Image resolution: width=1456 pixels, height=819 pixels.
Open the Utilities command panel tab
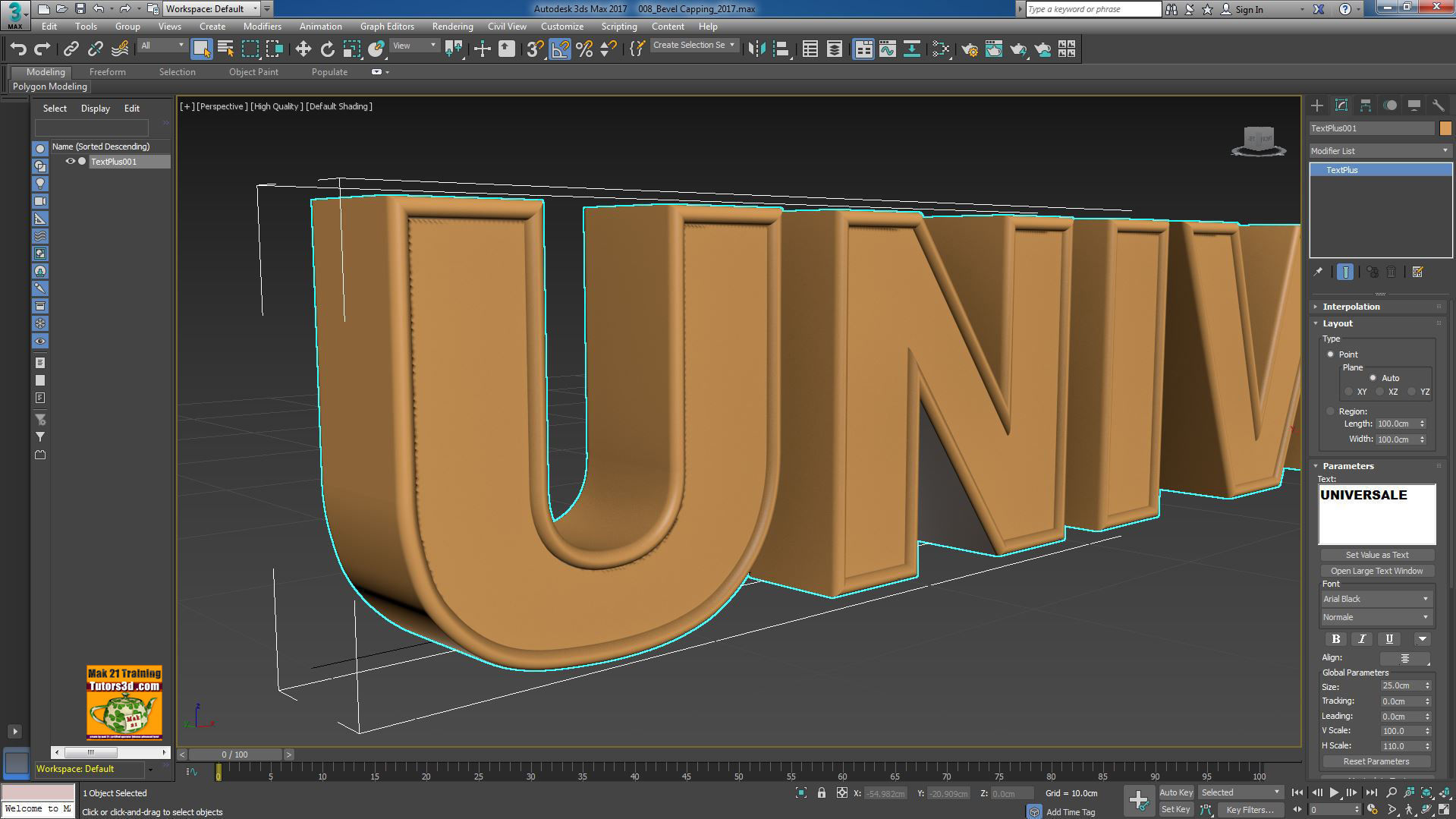[x=1439, y=106]
